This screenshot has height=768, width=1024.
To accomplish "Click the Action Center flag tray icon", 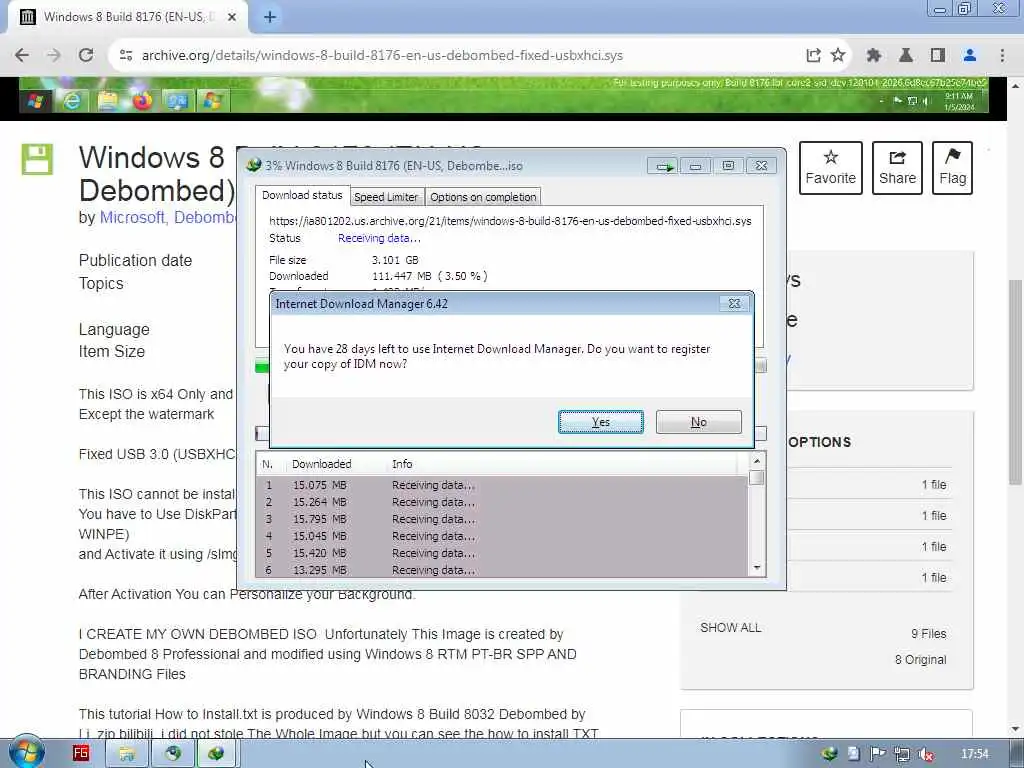I will (x=878, y=754).
